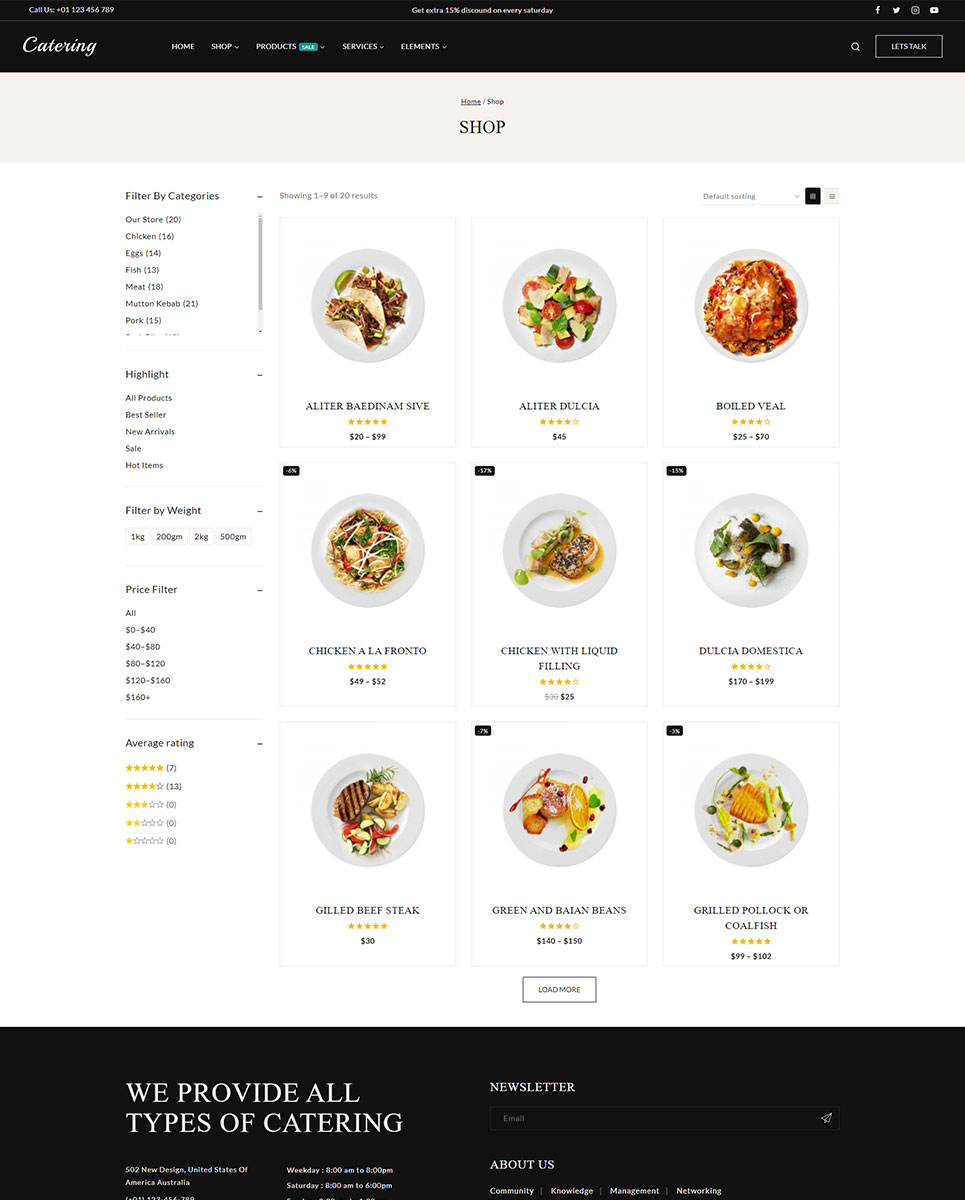The height and width of the screenshot is (1200, 965).
Task: Collapse the Price Filter section
Action: coord(260,590)
